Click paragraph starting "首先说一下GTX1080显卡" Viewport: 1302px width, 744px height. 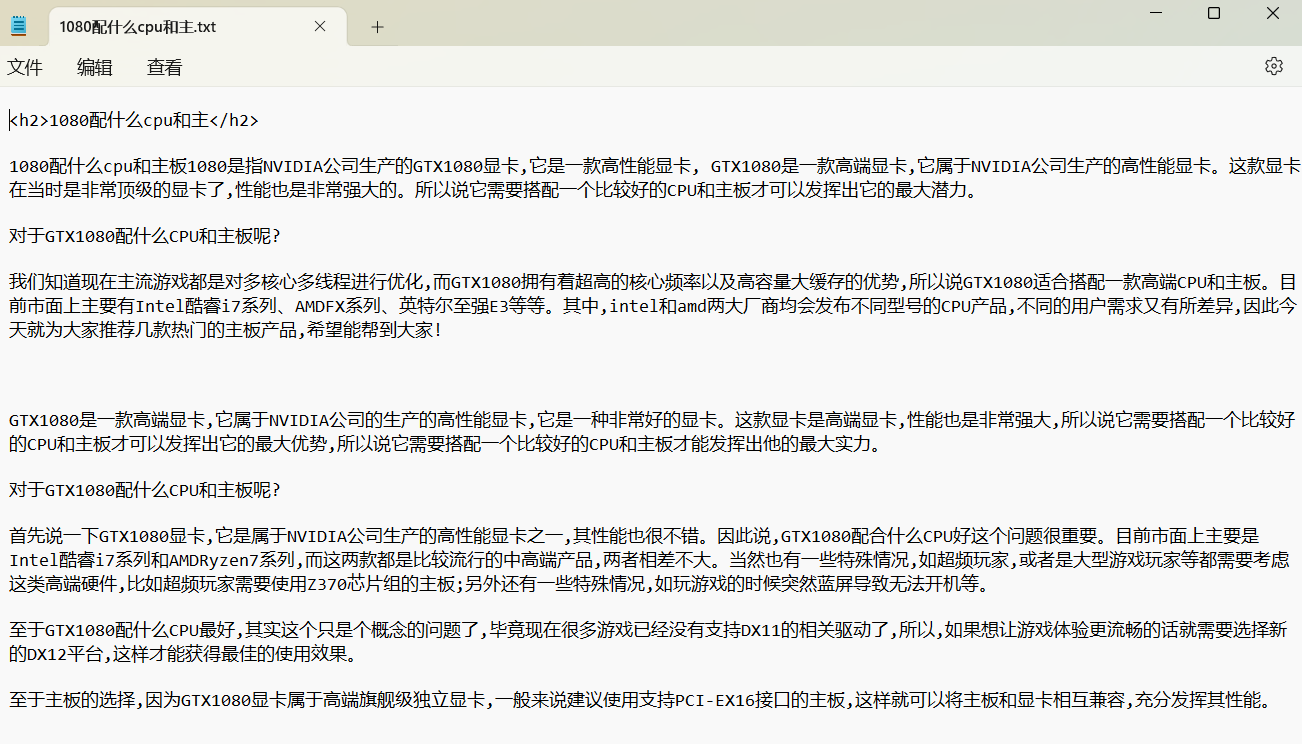pos(649,559)
